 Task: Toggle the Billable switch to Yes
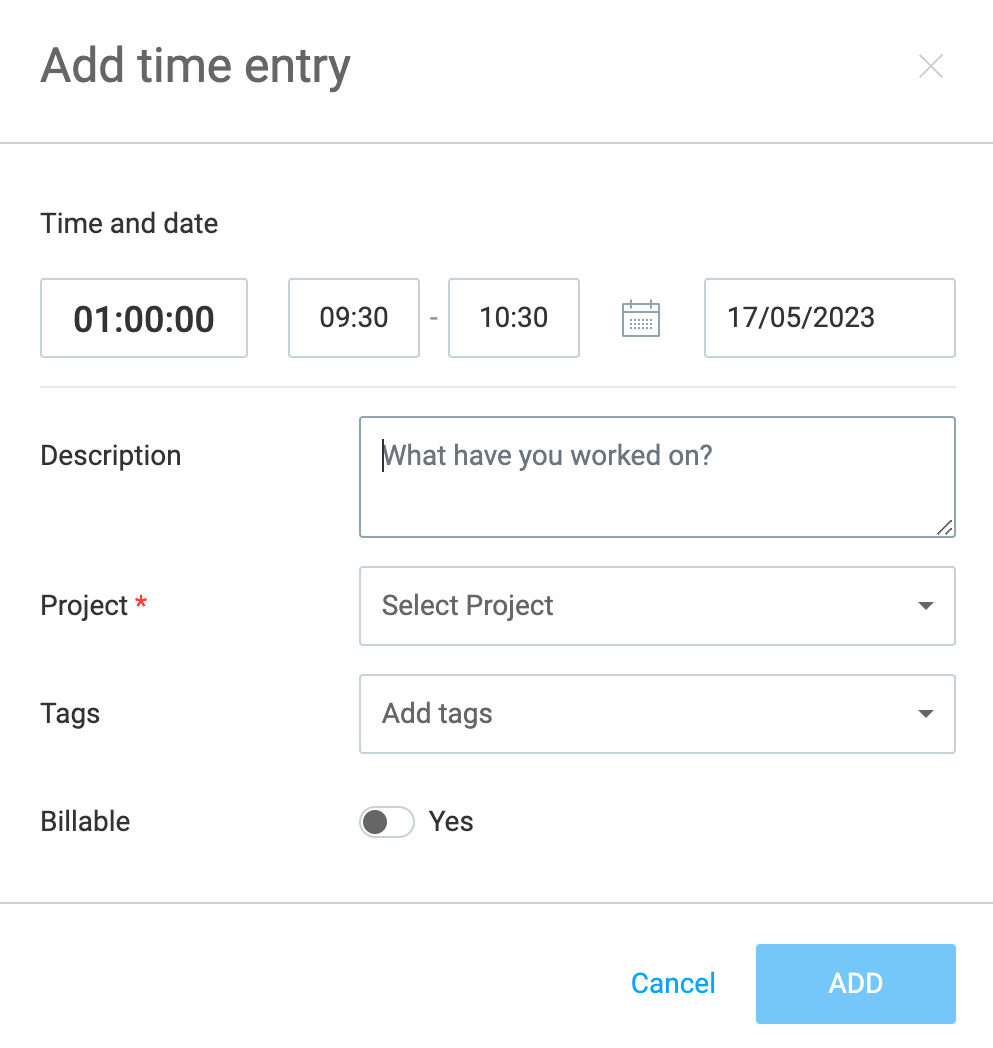tap(386, 821)
